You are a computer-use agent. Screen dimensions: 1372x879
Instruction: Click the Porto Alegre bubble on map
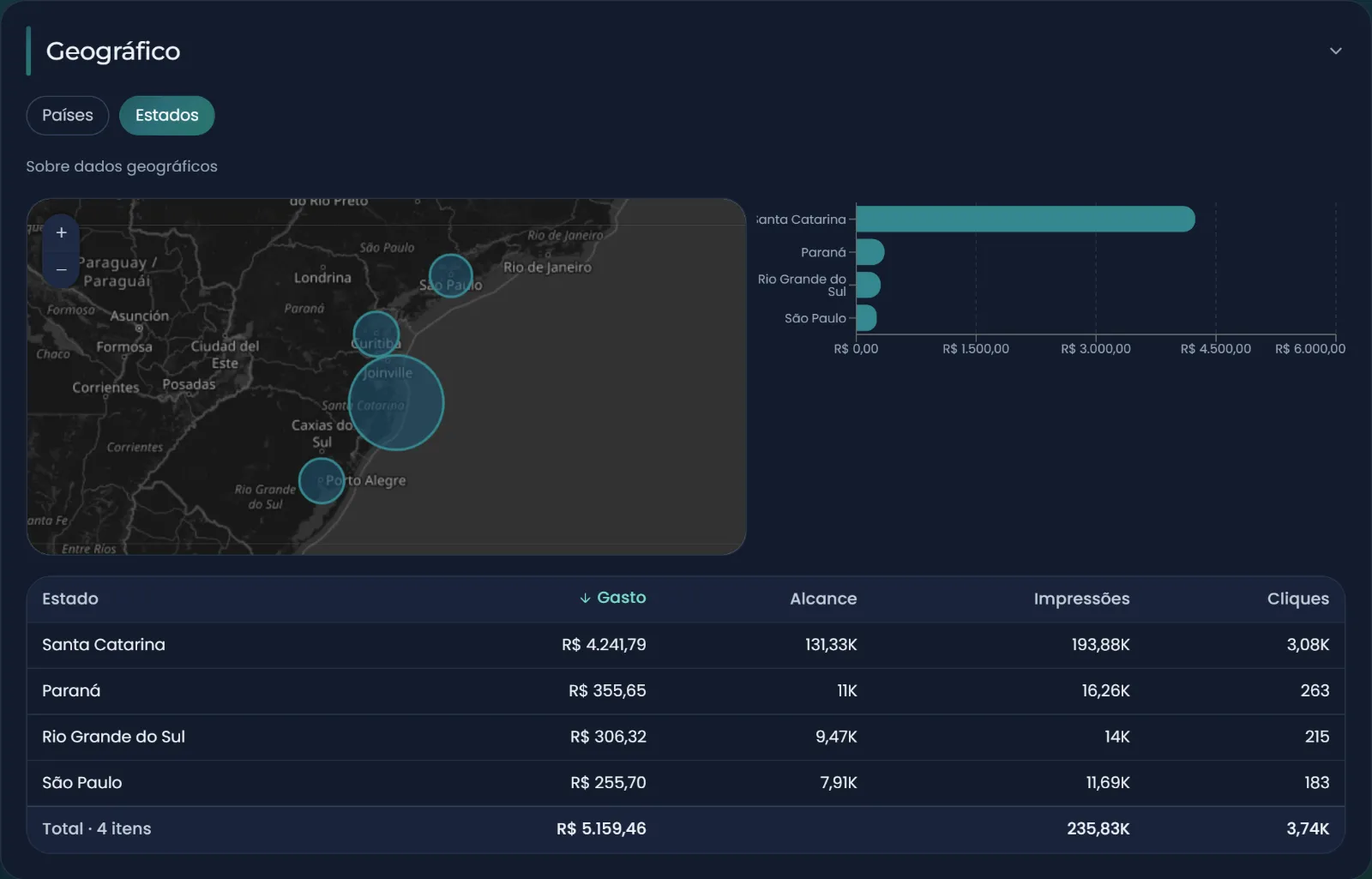[322, 480]
